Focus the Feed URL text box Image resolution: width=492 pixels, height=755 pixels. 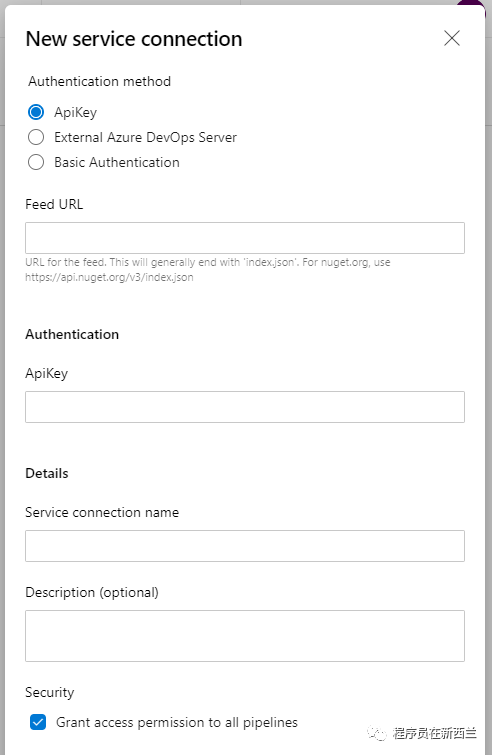[245, 238]
